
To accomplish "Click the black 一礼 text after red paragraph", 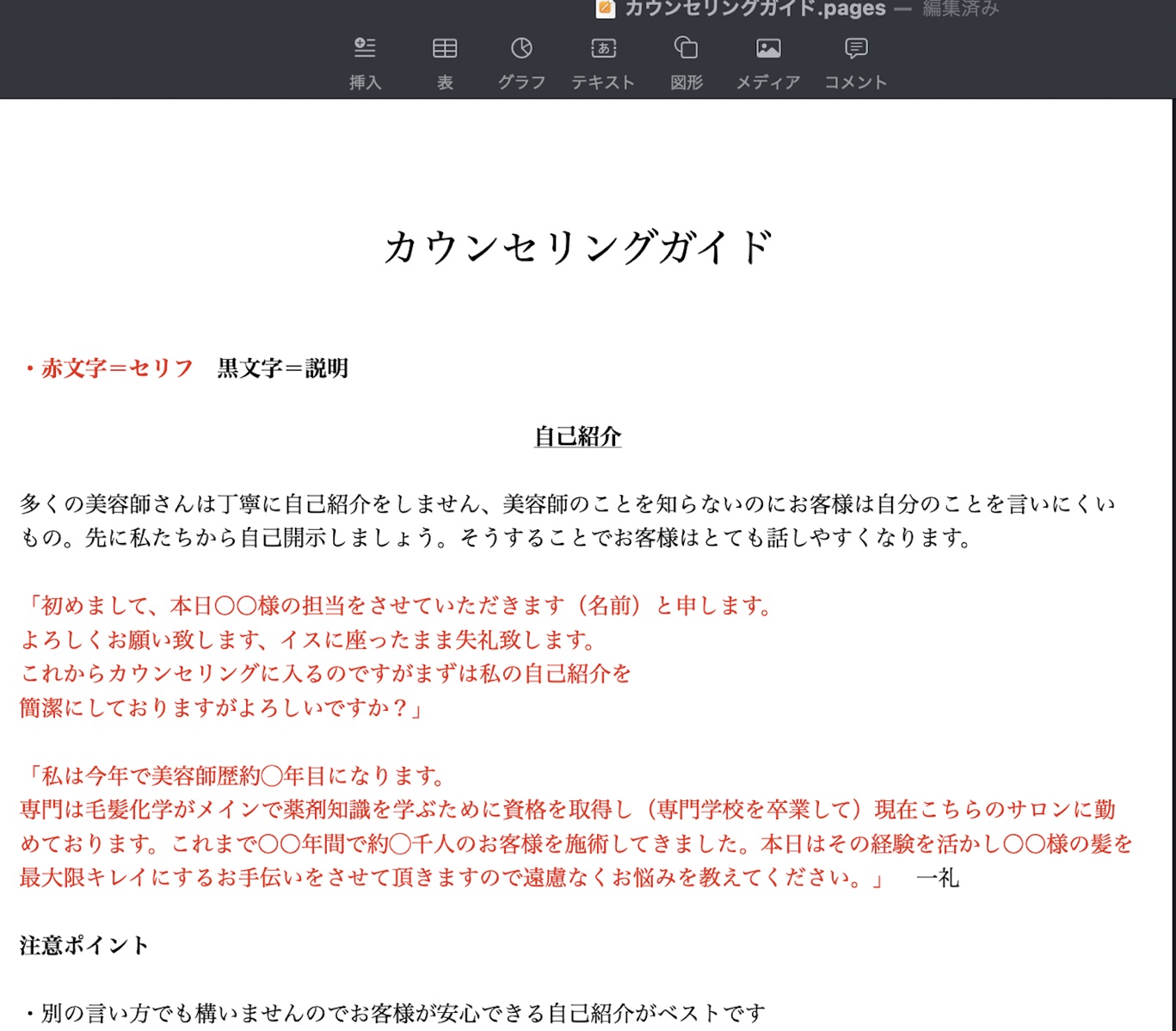I will (937, 878).
